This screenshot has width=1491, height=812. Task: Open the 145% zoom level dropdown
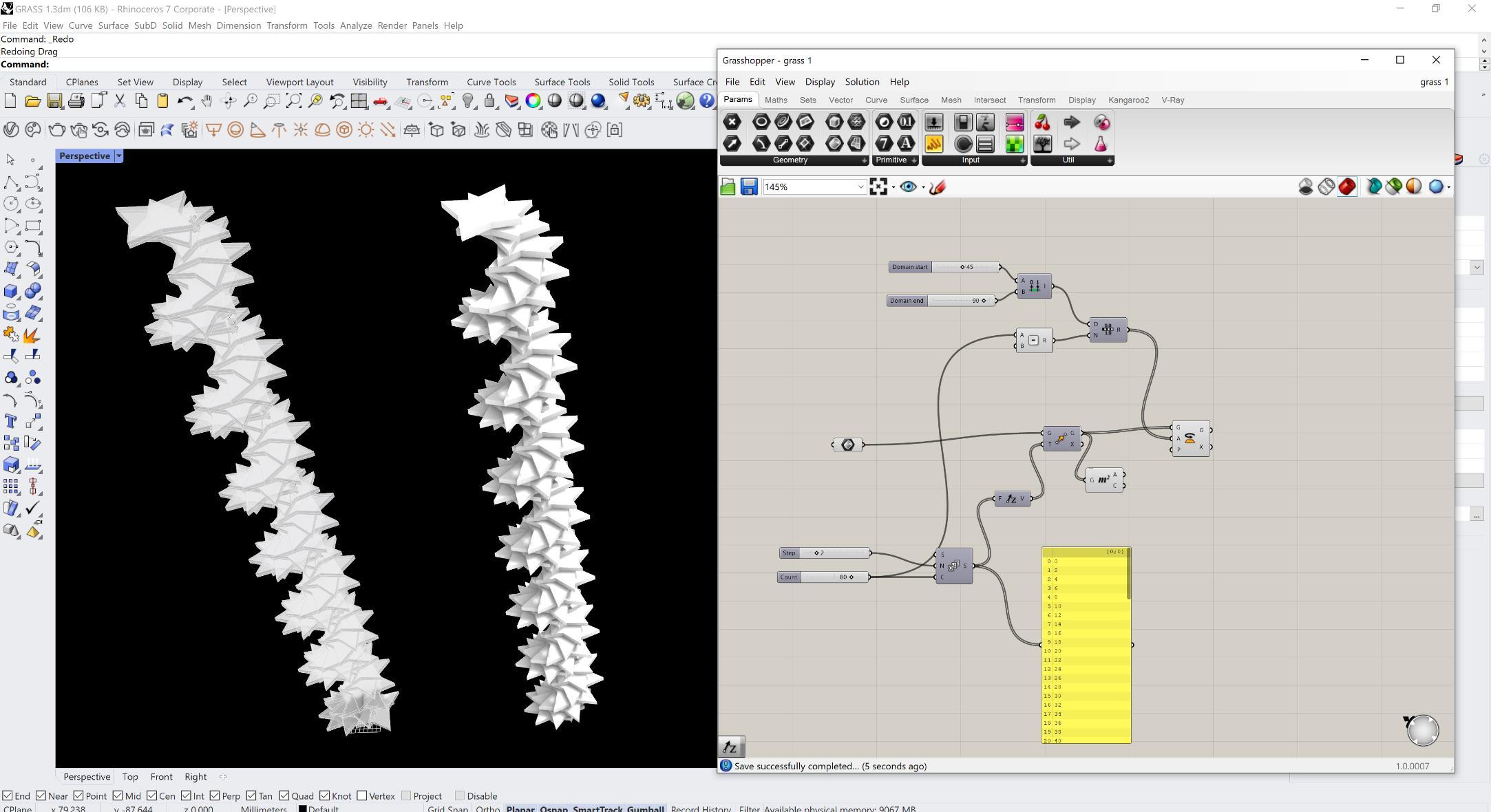[x=860, y=186]
